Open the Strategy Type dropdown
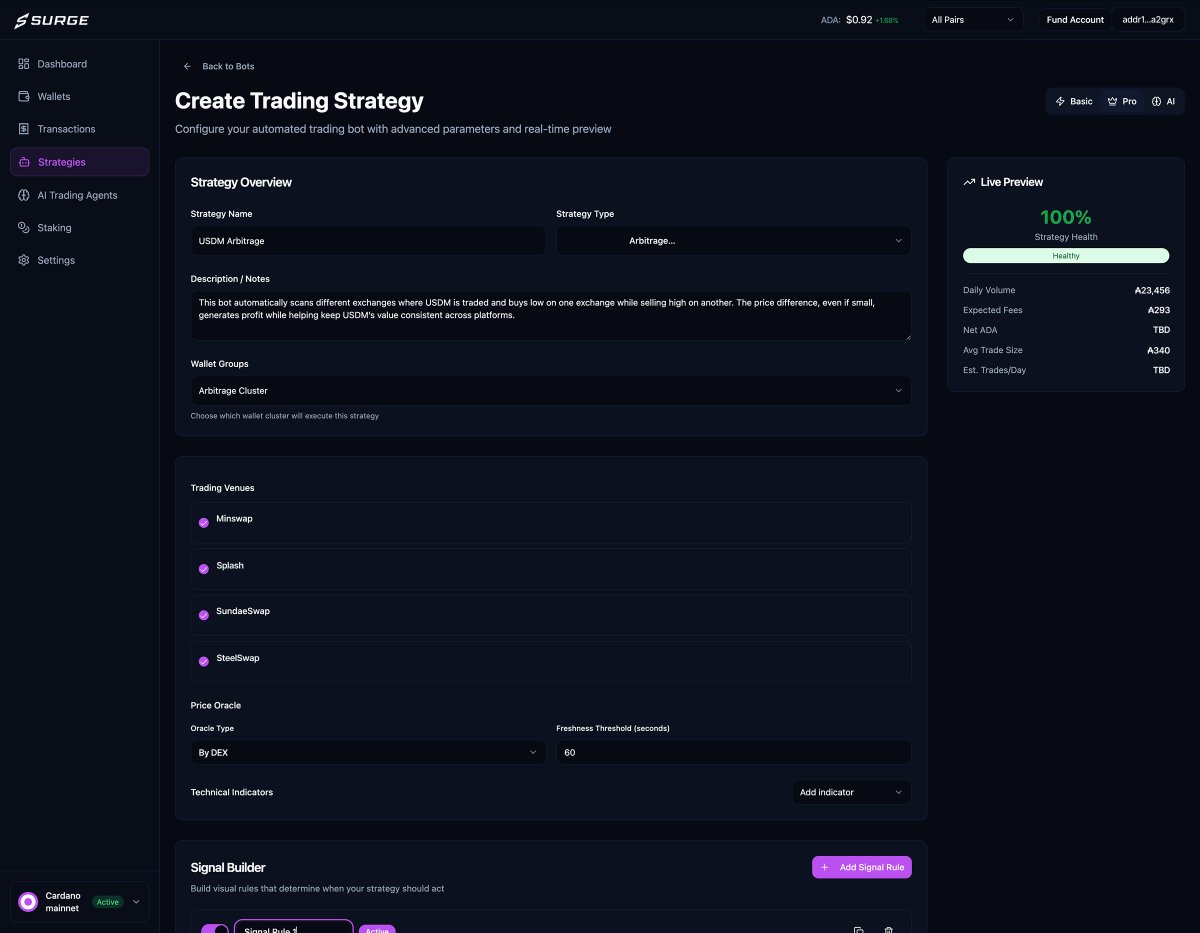Image resolution: width=1200 pixels, height=933 pixels. [733, 241]
